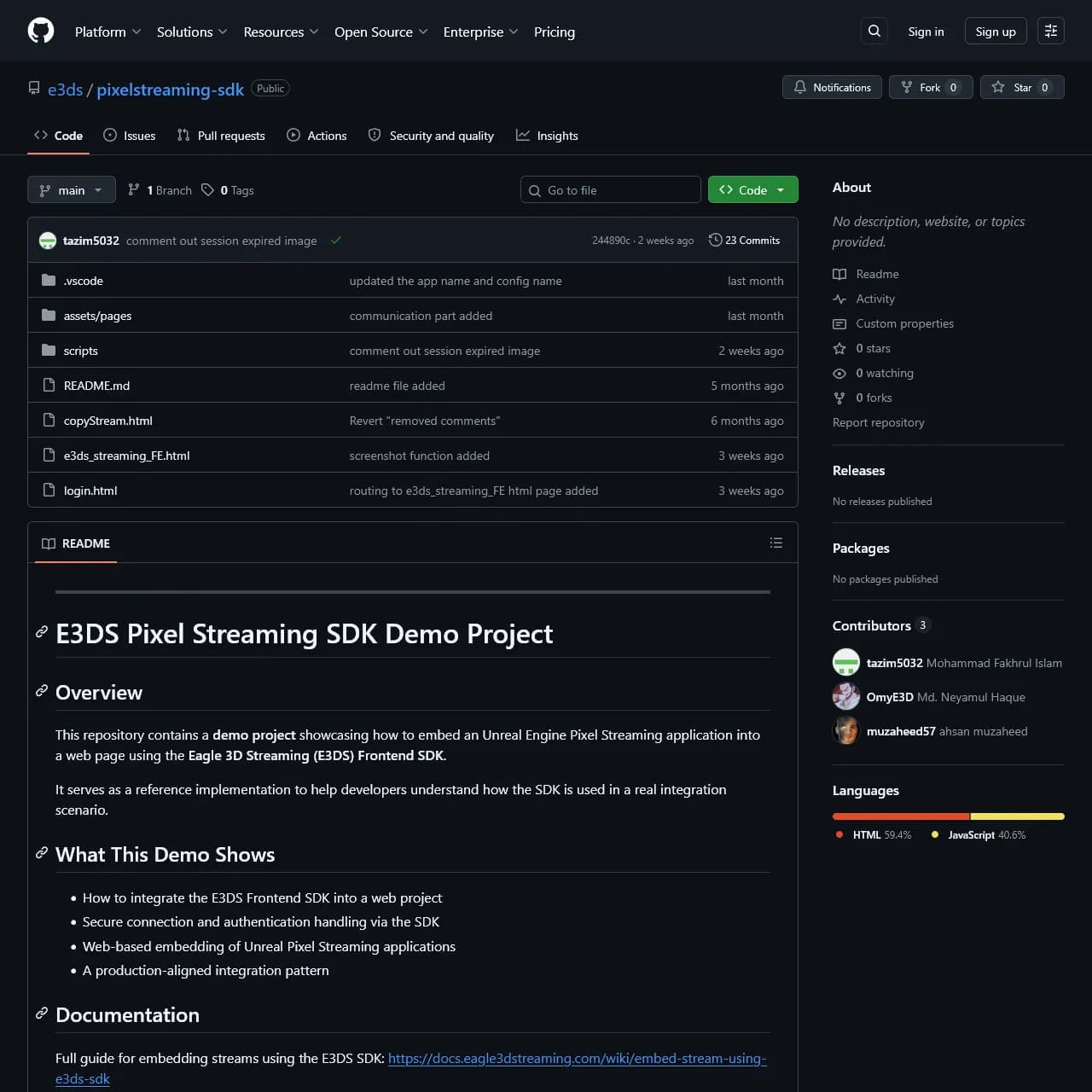The image size is (1092, 1092).
Task: Click the fork icon next to 0 forks
Action: coord(839,398)
